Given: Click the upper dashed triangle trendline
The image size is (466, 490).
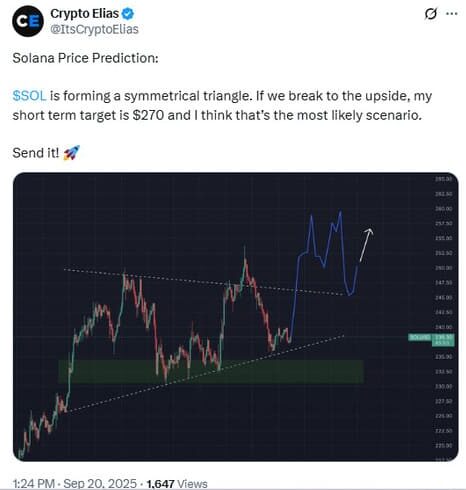Looking at the screenshot, I should (x=203, y=282).
